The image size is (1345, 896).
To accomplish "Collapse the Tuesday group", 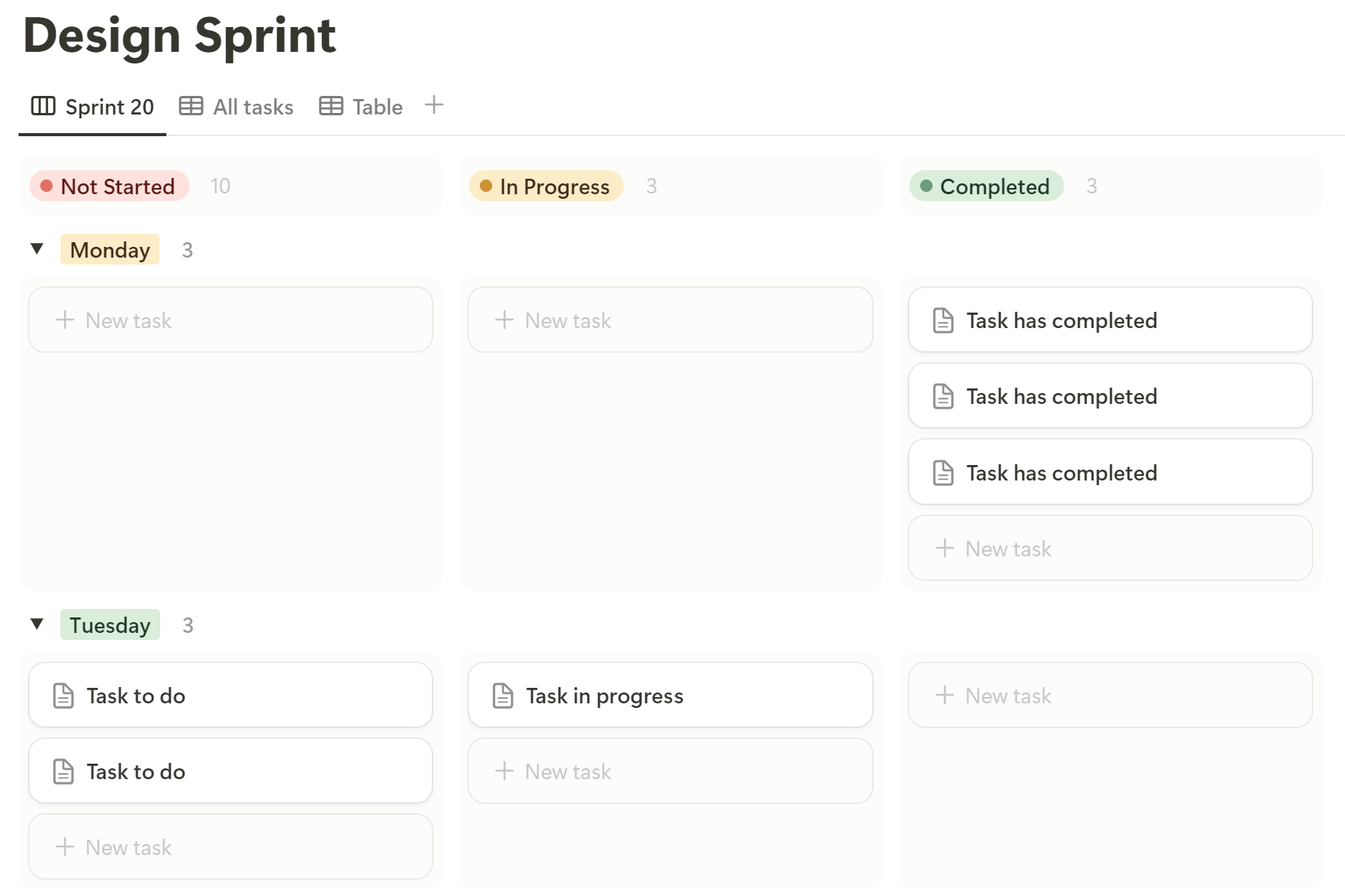I will click(36, 624).
